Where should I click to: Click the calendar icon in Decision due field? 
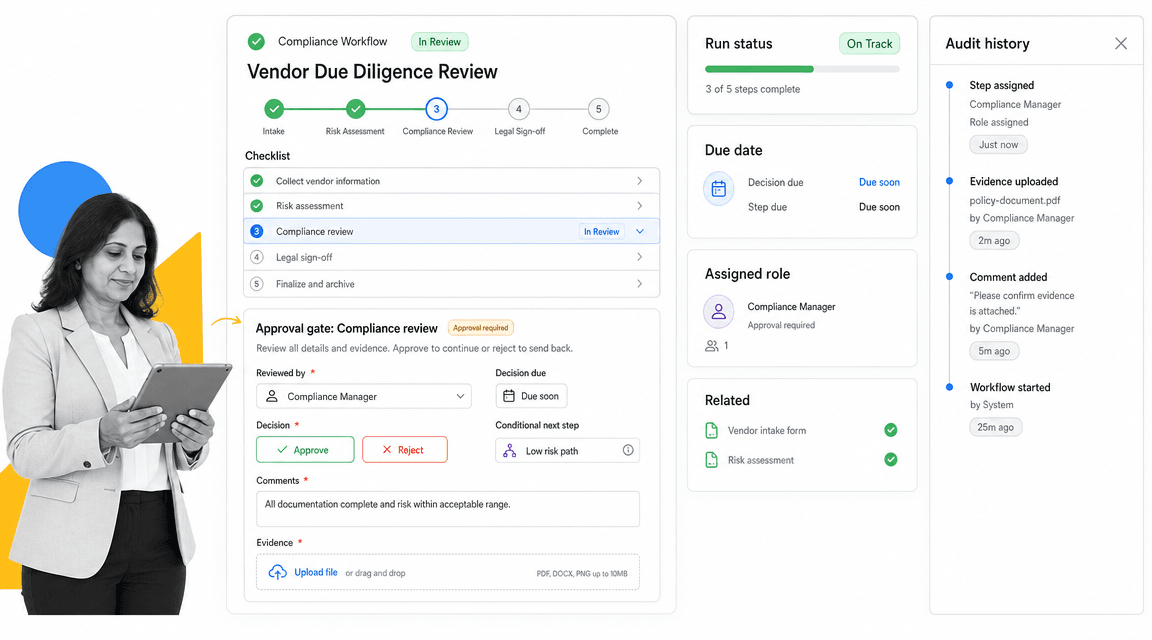click(x=508, y=396)
